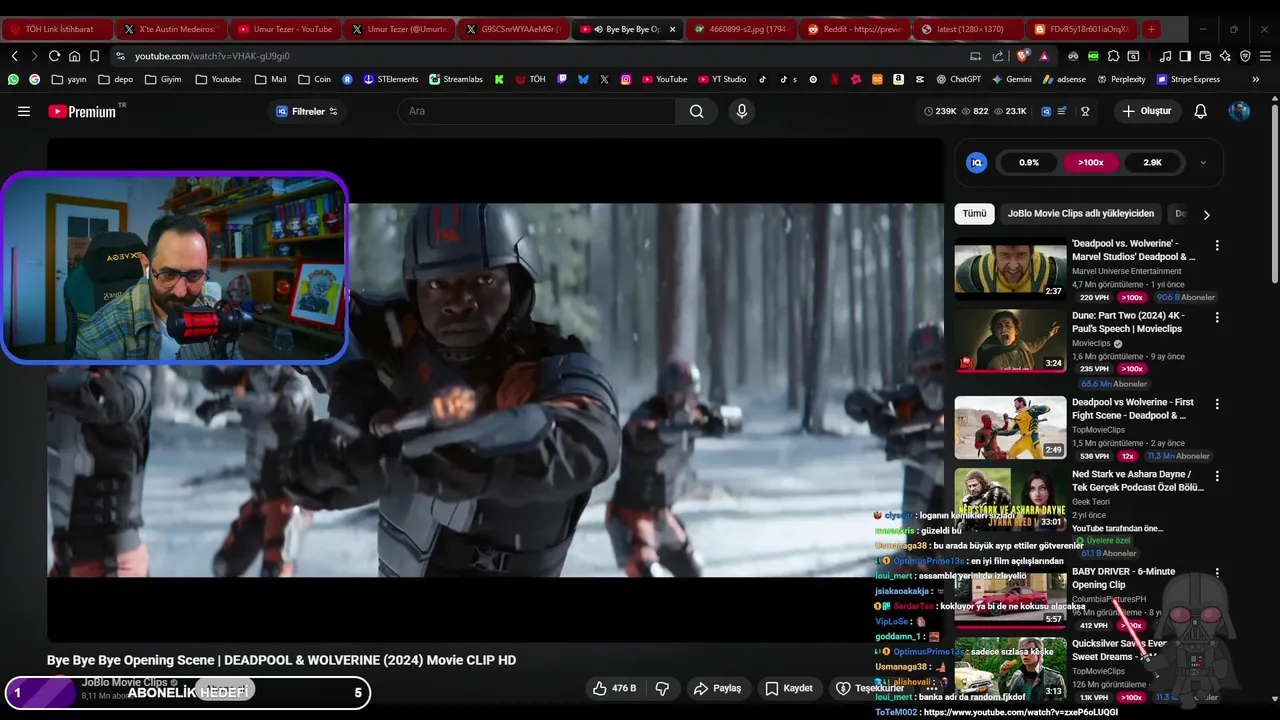Viewport: 1280px width, 720px height.
Task: Click the youtube.com address bar URL
Action: (212, 56)
